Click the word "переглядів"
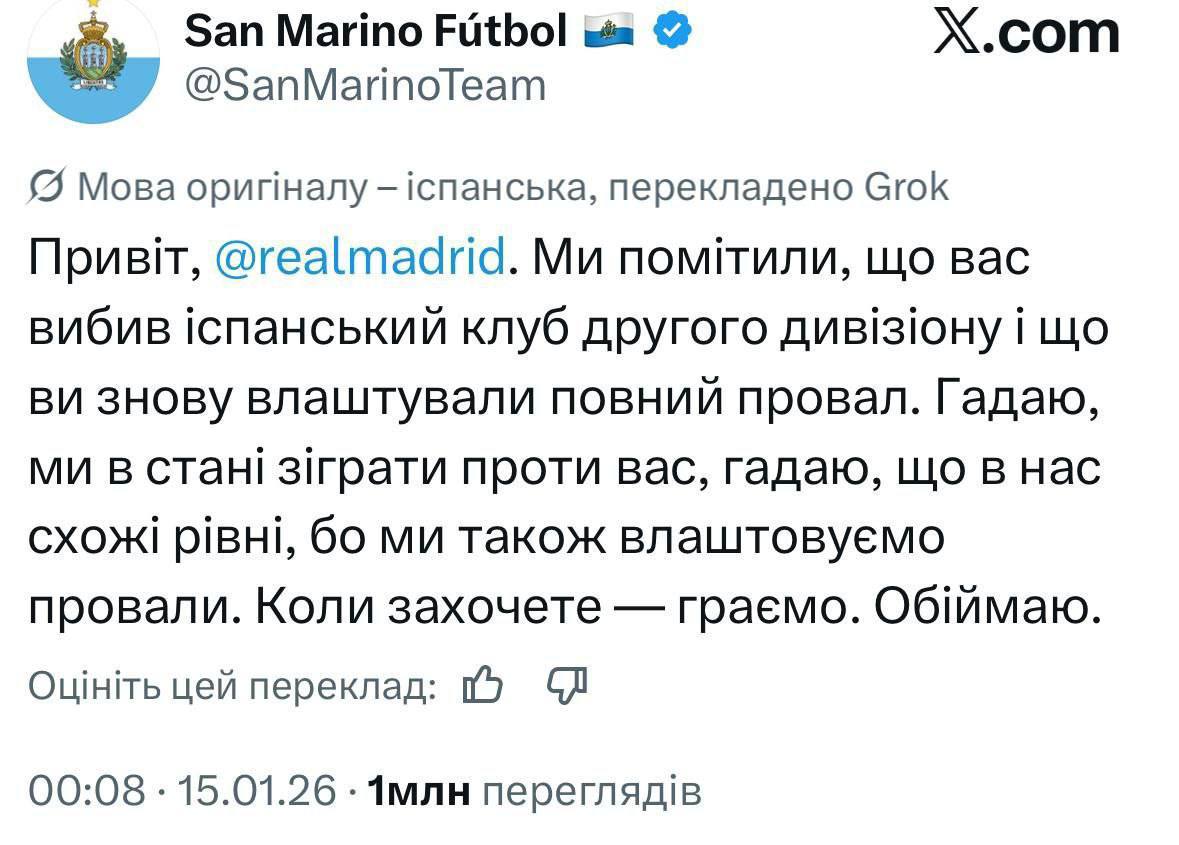 coord(592,792)
